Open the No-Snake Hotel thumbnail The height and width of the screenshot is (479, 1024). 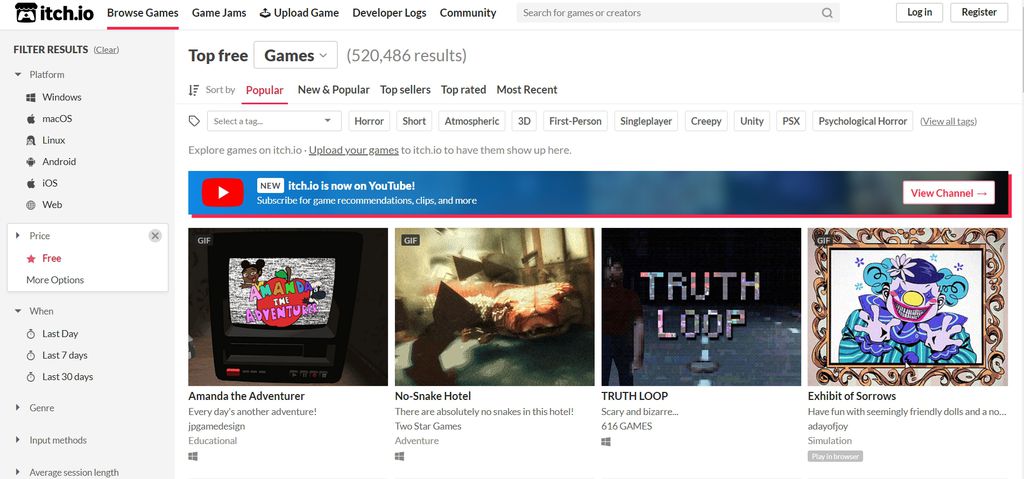[x=494, y=307]
